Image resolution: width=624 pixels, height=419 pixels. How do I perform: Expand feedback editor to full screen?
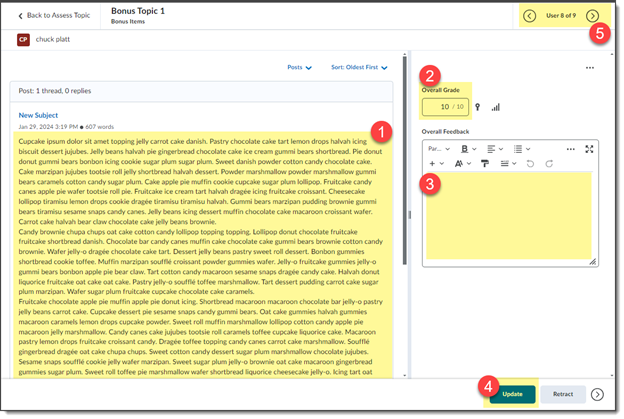click(588, 148)
